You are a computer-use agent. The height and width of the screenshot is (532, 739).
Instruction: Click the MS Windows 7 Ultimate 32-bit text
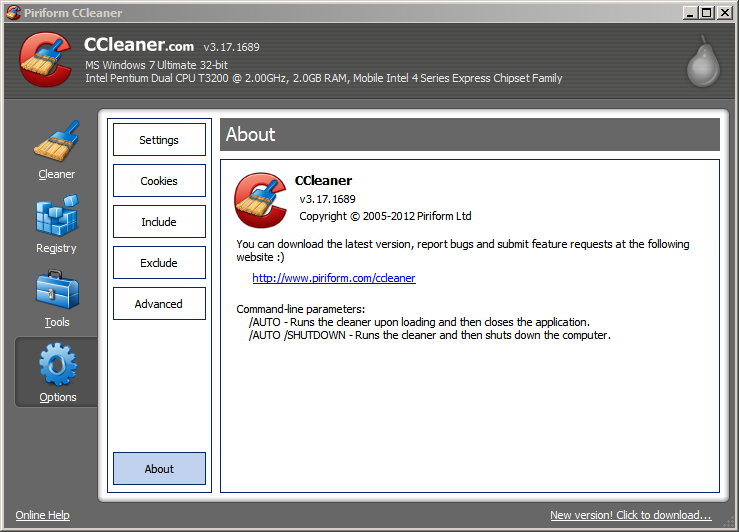156,65
